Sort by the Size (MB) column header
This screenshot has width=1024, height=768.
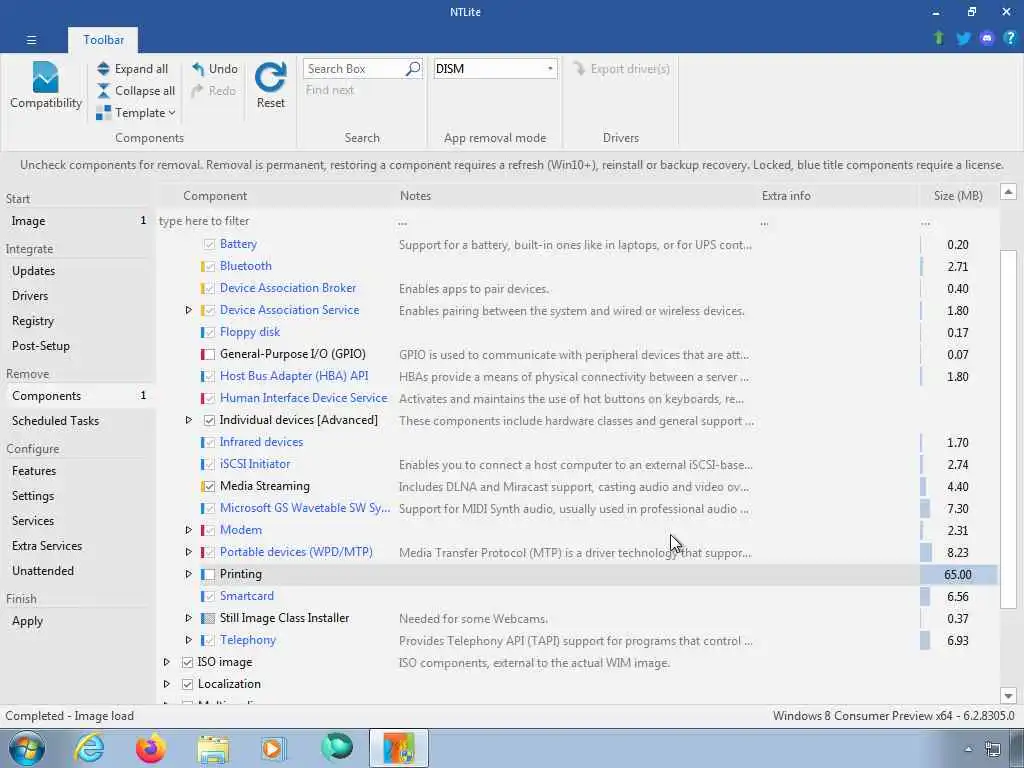(958, 196)
